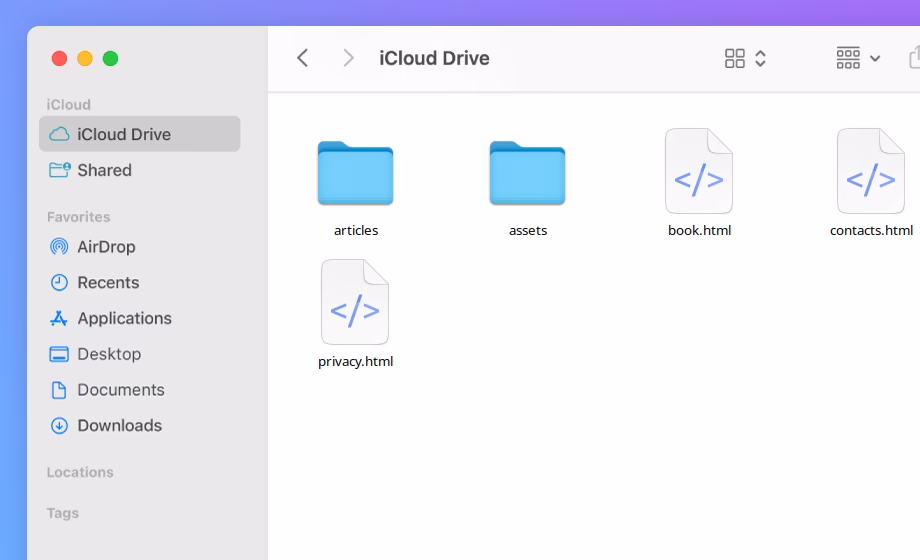Select the contacts.html file icon
This screenshot has width=920, height=560.
pyautogui.click(x=871, y=172)
